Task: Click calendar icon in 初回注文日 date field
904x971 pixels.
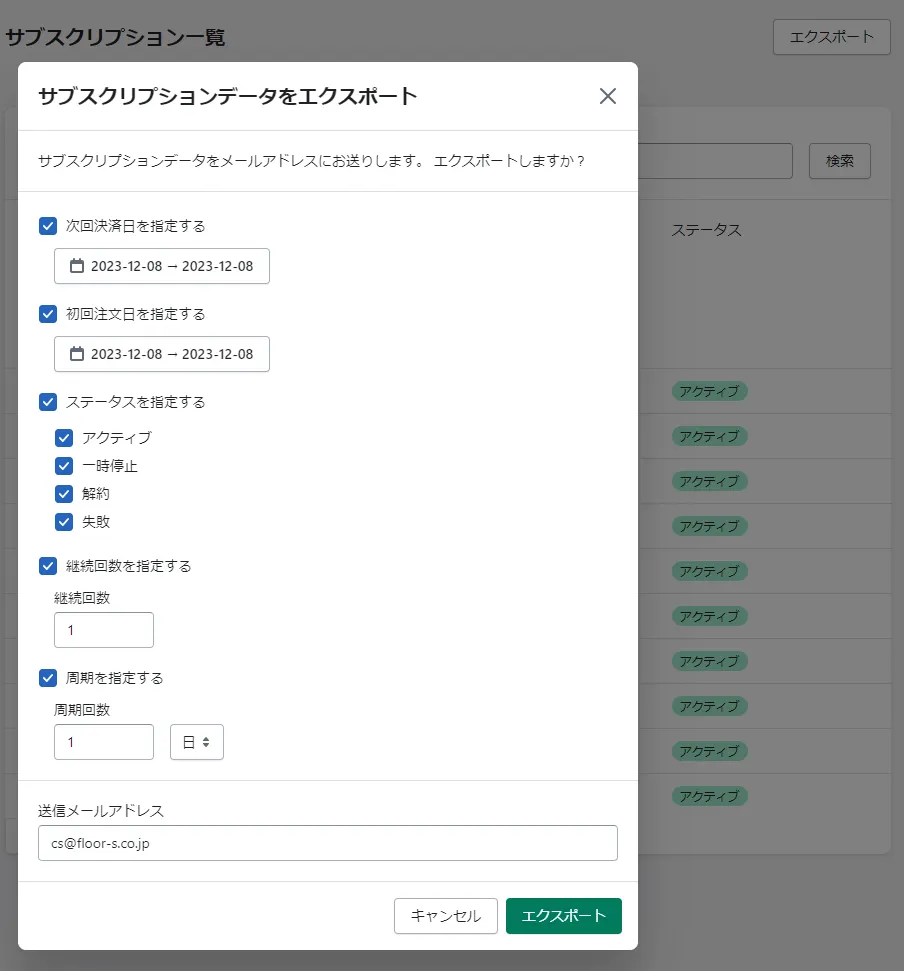Action: (x=77, y=354)
